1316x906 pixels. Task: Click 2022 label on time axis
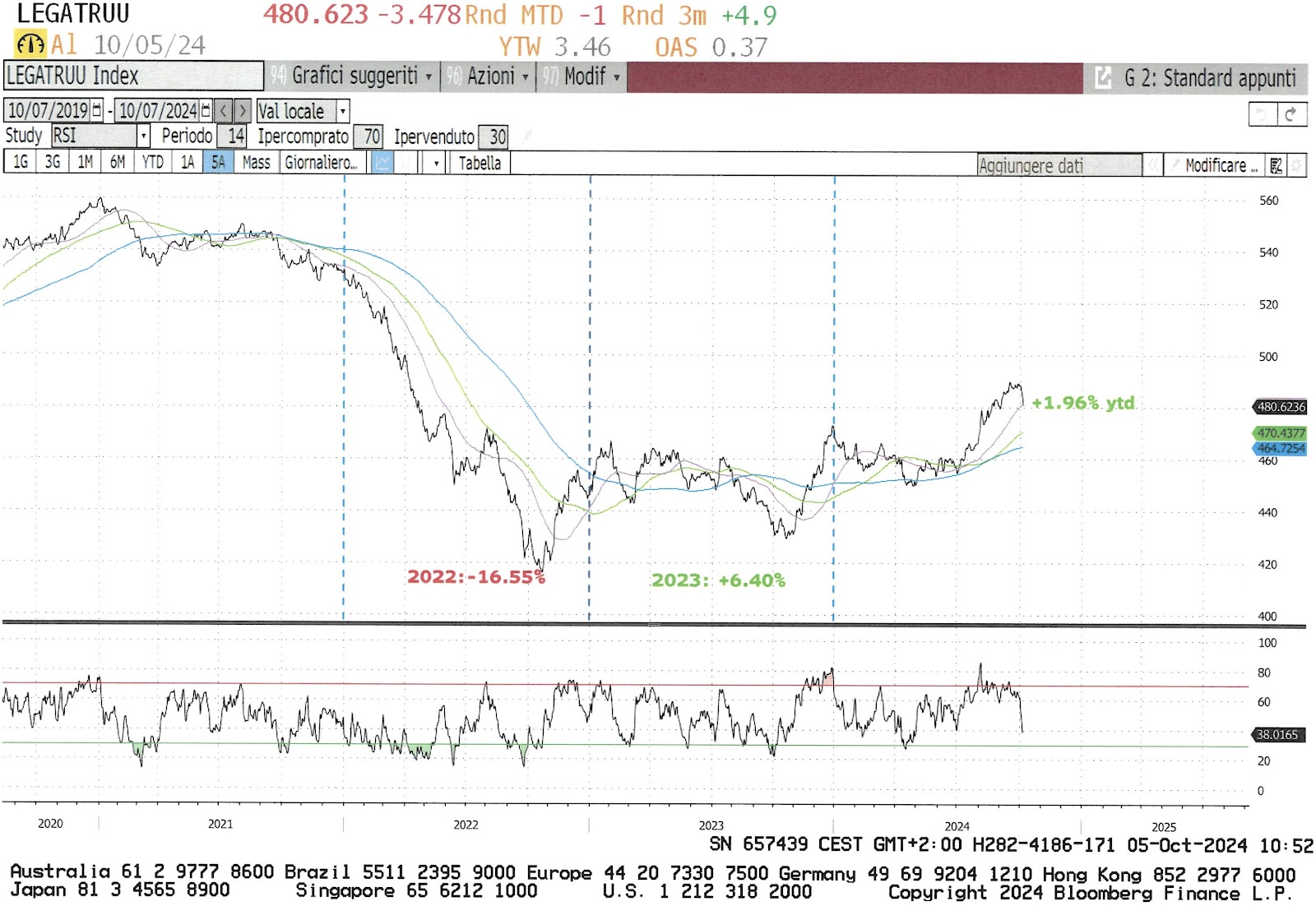click(466, 825)
